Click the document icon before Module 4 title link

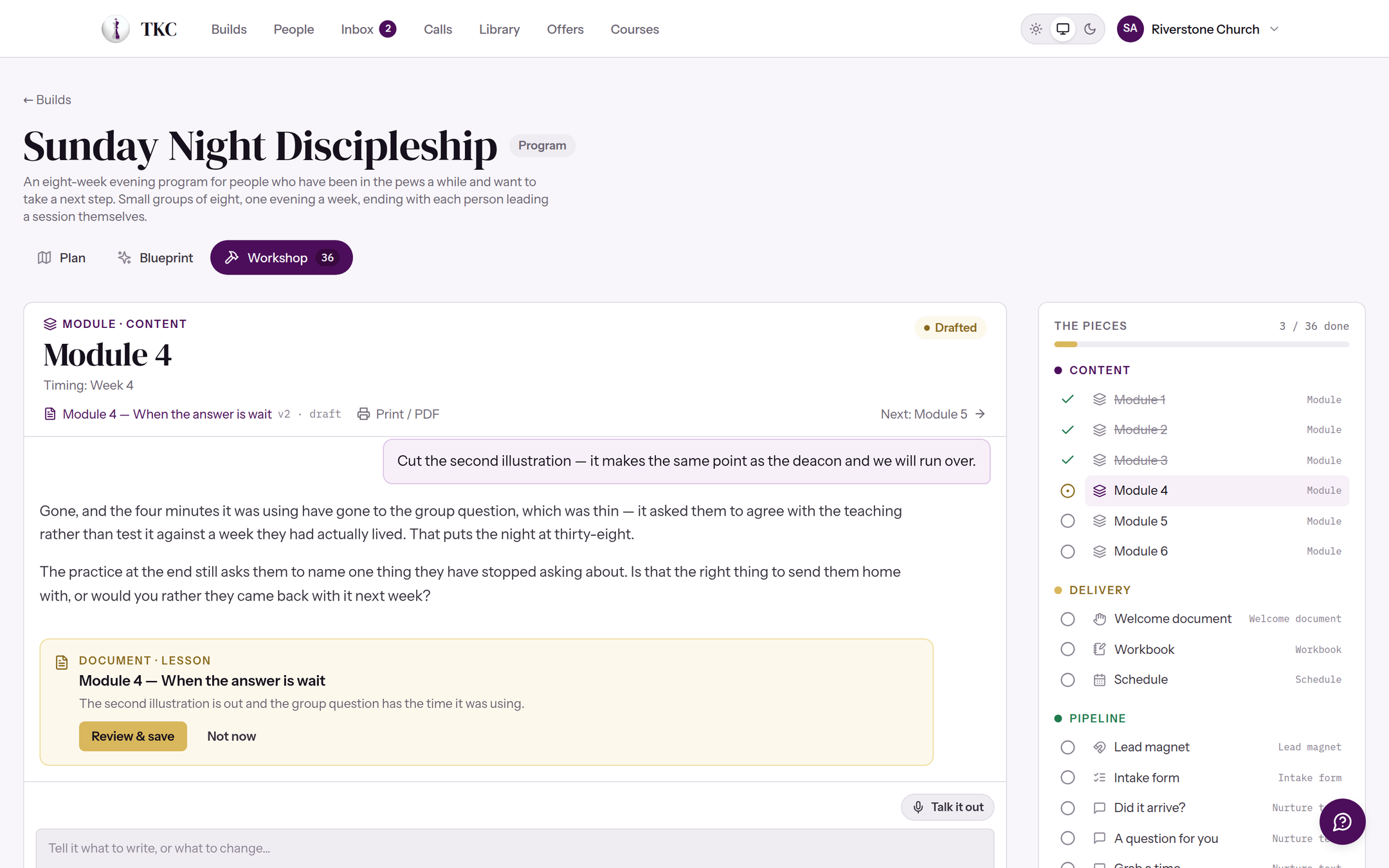[x=50, y=414]
